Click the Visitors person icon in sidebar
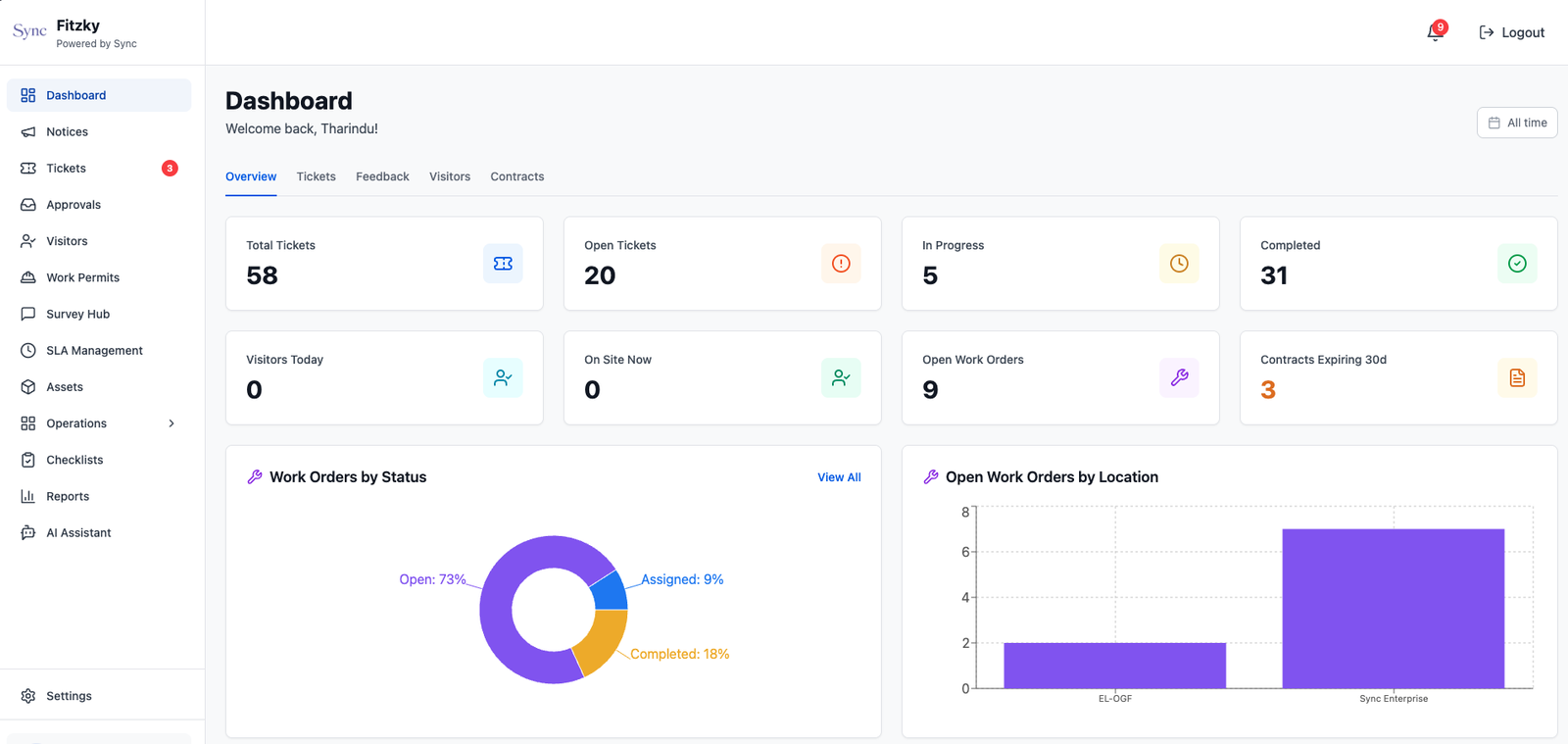Screen dimensions: 1568x744 pyautogui.click(x=28, y=241)
